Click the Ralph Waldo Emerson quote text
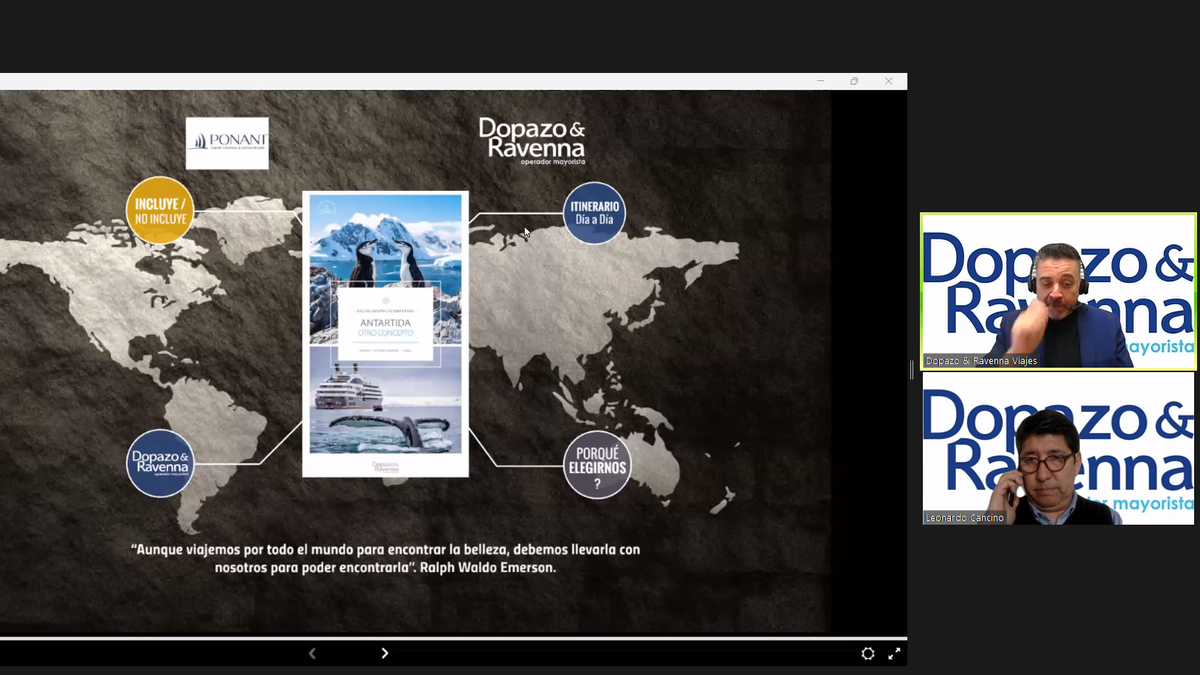 386,558
